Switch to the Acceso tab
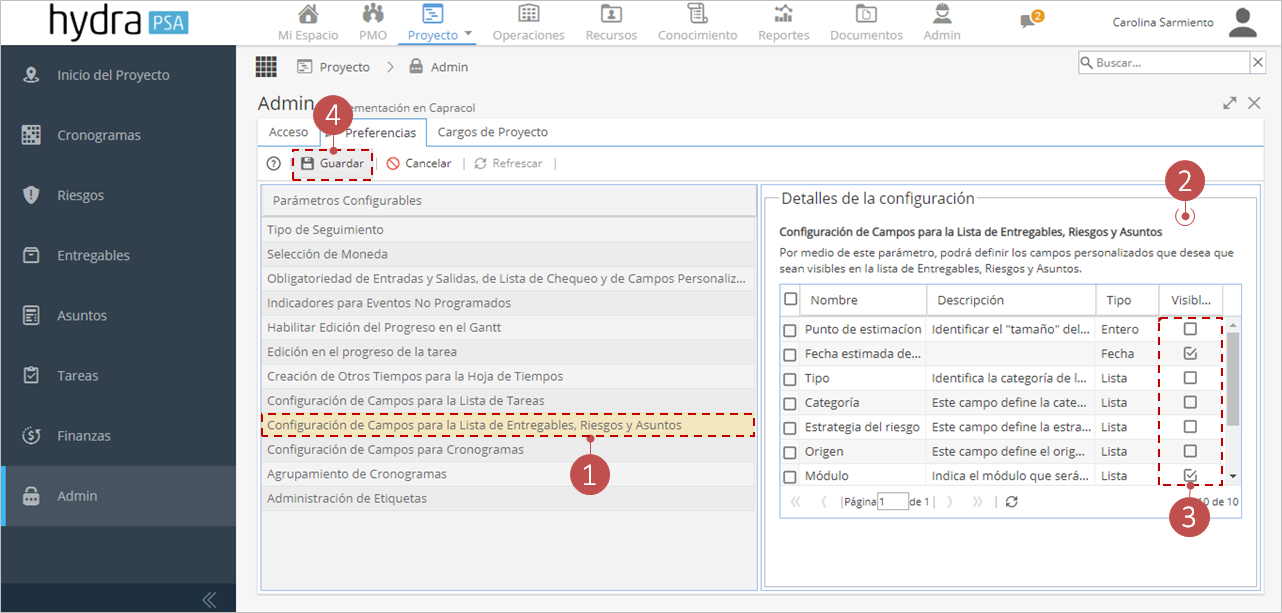1282x613 pixels. coord(288,132)
